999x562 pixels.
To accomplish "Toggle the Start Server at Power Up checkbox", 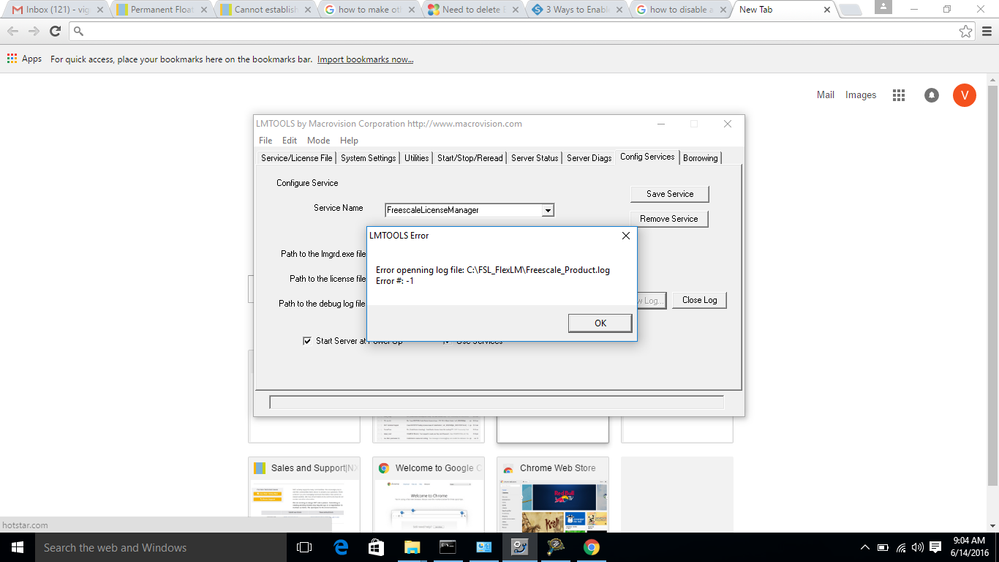I will [x=306, y=341].
